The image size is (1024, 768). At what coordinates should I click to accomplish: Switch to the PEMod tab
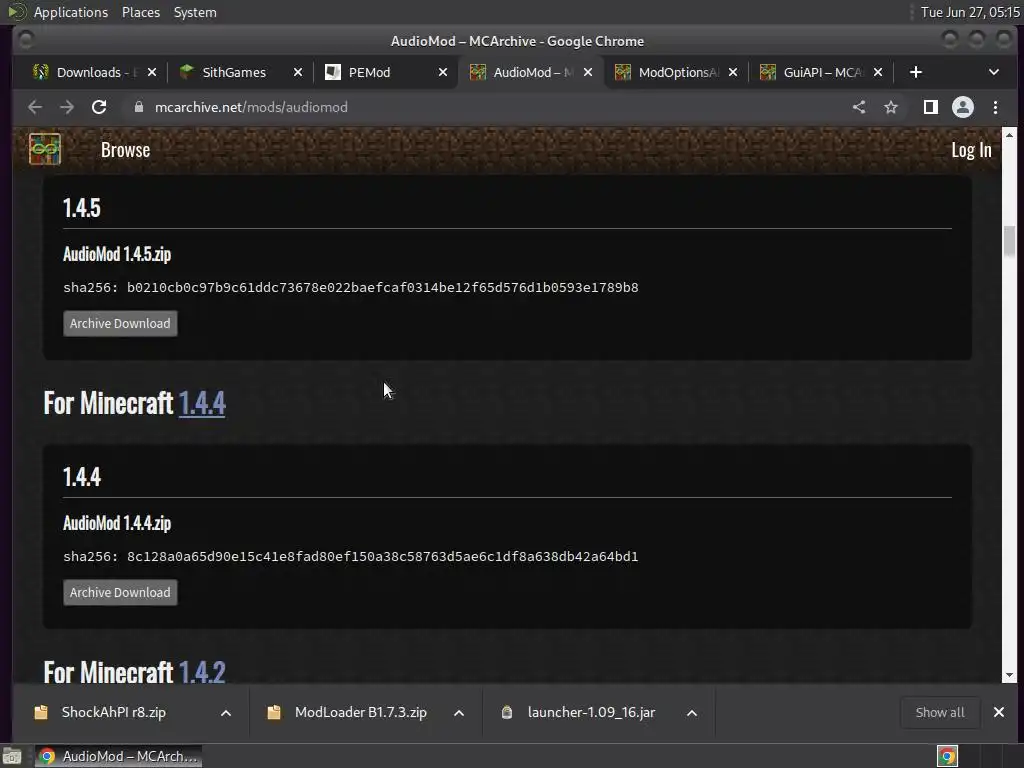[x=386, y=72]
